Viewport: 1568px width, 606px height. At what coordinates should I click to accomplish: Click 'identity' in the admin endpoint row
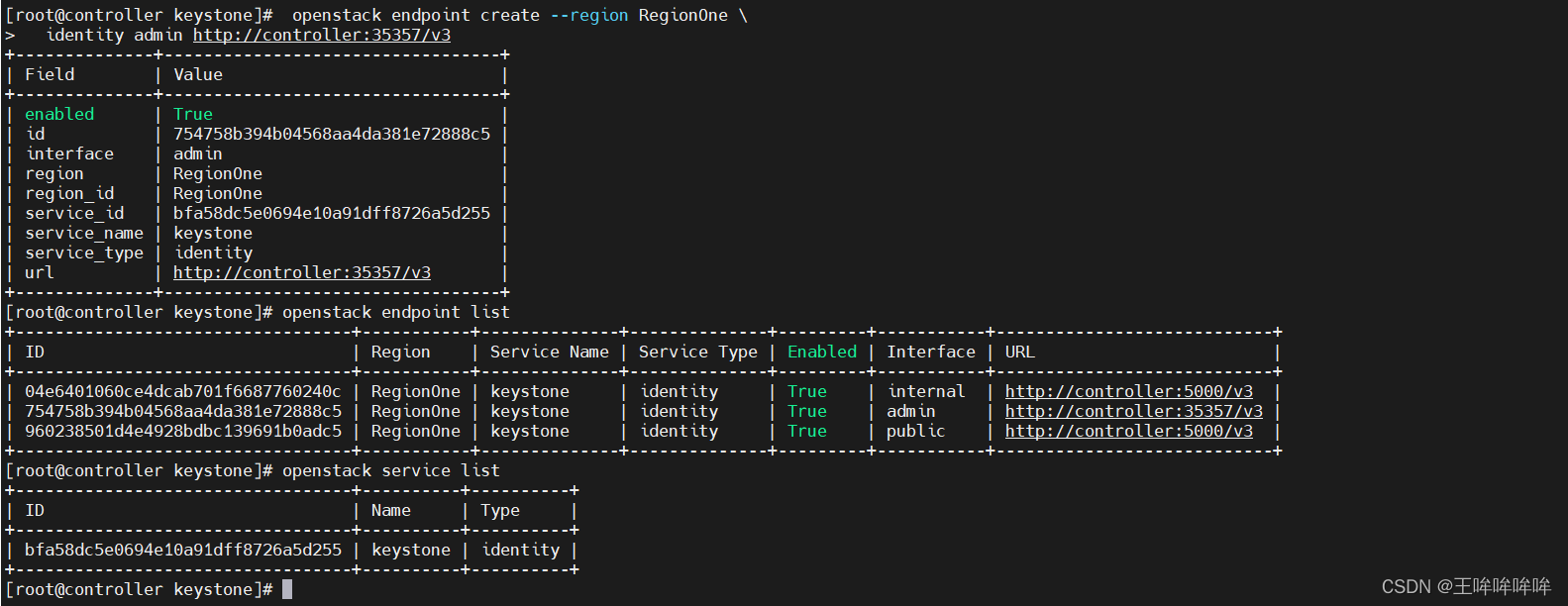tap(679, 411)
